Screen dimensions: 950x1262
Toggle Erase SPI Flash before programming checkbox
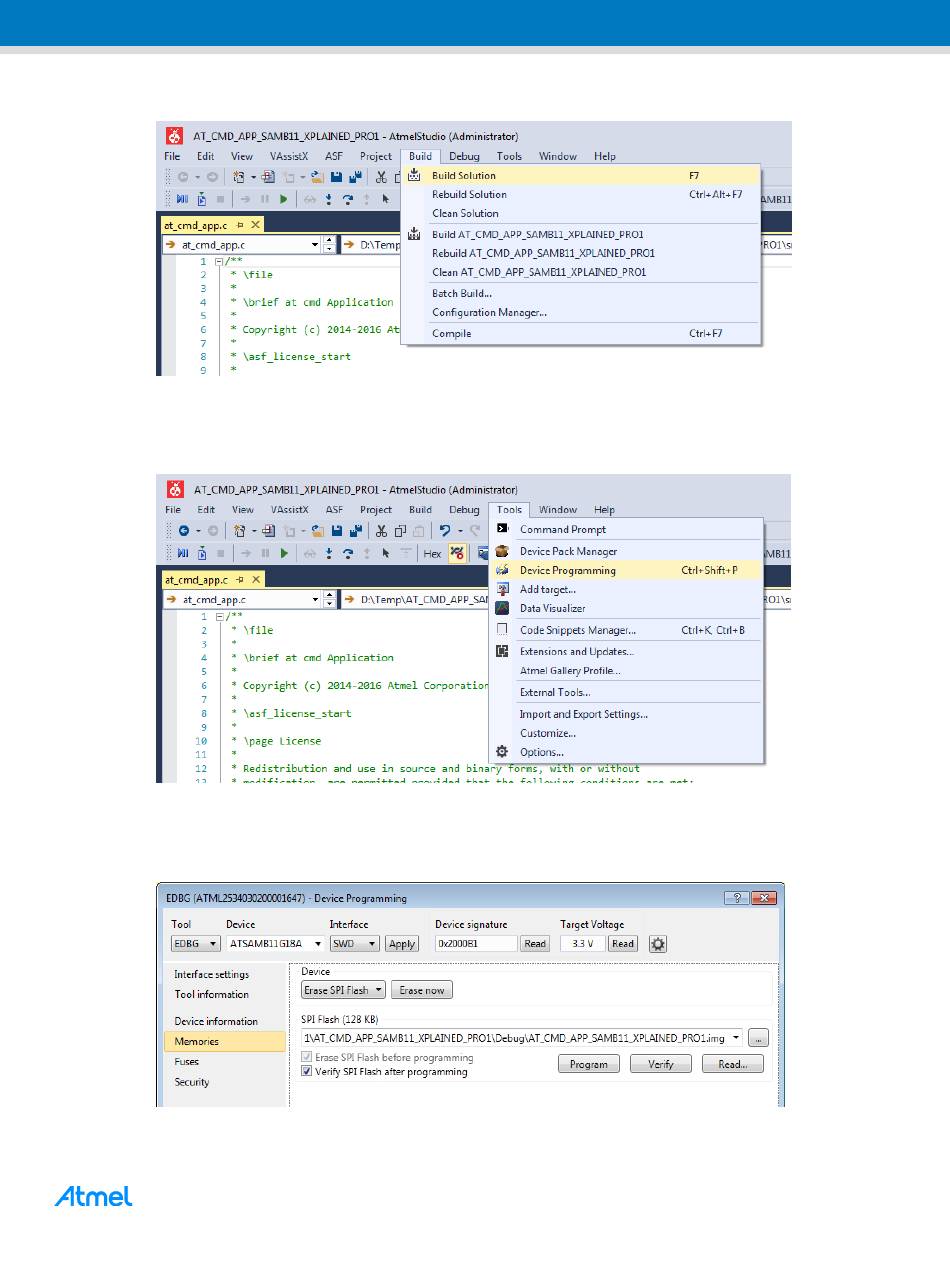click(x=307, y=1057)
